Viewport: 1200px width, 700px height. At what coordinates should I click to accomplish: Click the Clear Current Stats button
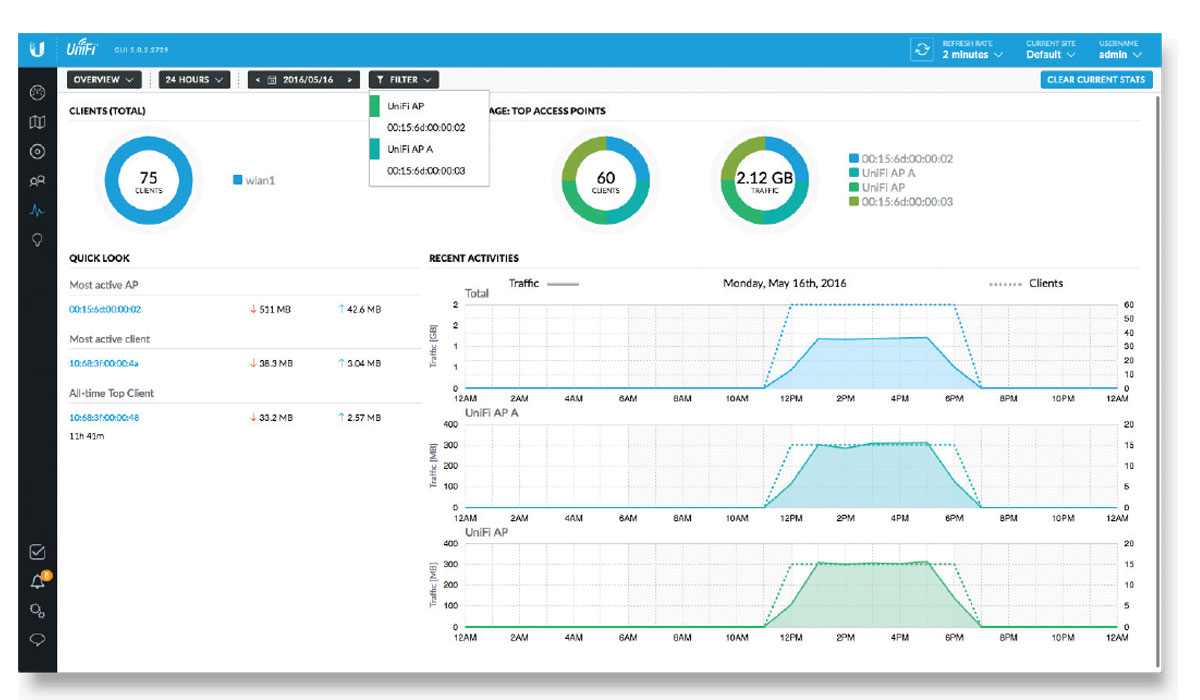(1096, 79)
